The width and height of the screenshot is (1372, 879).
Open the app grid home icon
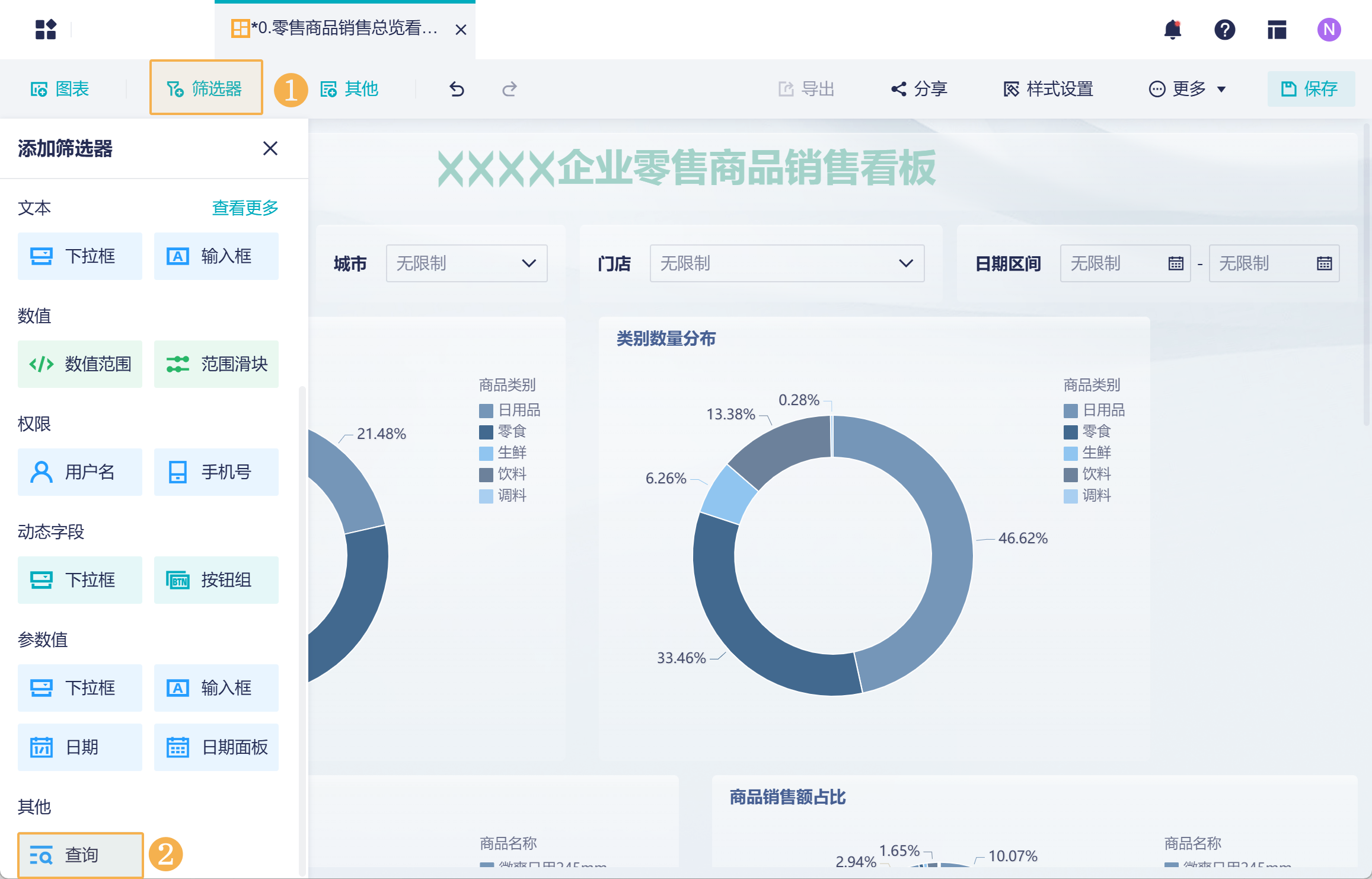tap(46, 30)
